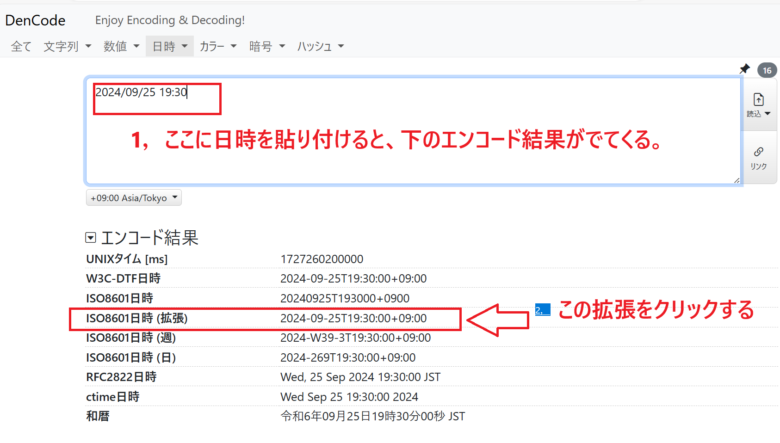Collapse the エンコード結果 section toggle
The width and height of the screenshot is (780, 443).
(x=91, y=238)
